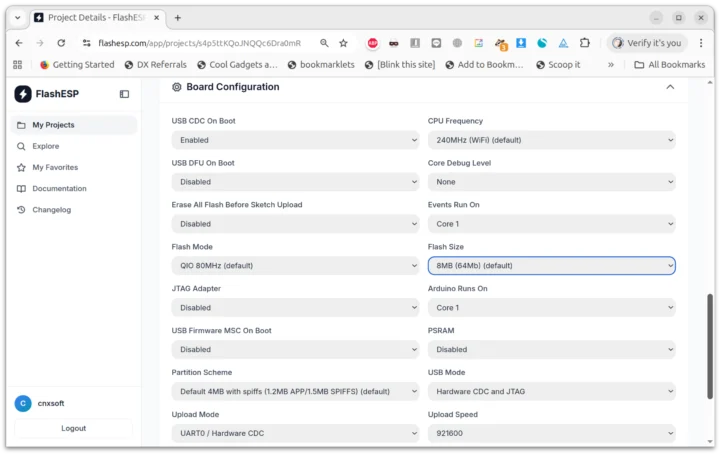Open the Partition Scheme dropdown
Image resolution: width=720 pixels, height=454 pixels.
tap(295, 391)
